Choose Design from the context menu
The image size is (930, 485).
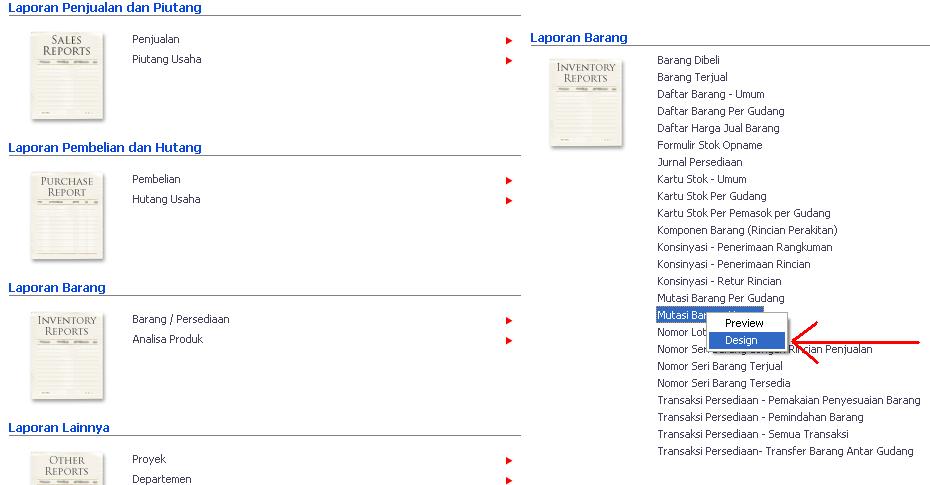coord(742,340)
